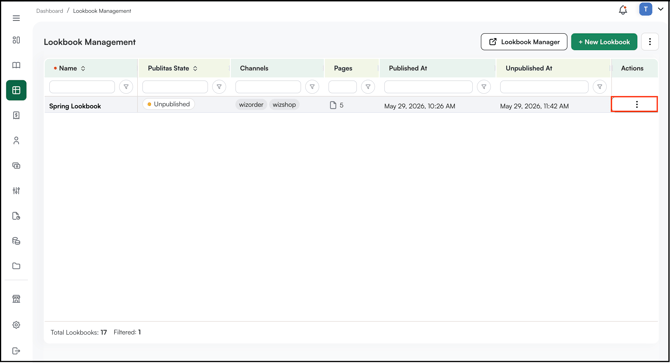Open the folder sidebar icon

tap(16, 266)
